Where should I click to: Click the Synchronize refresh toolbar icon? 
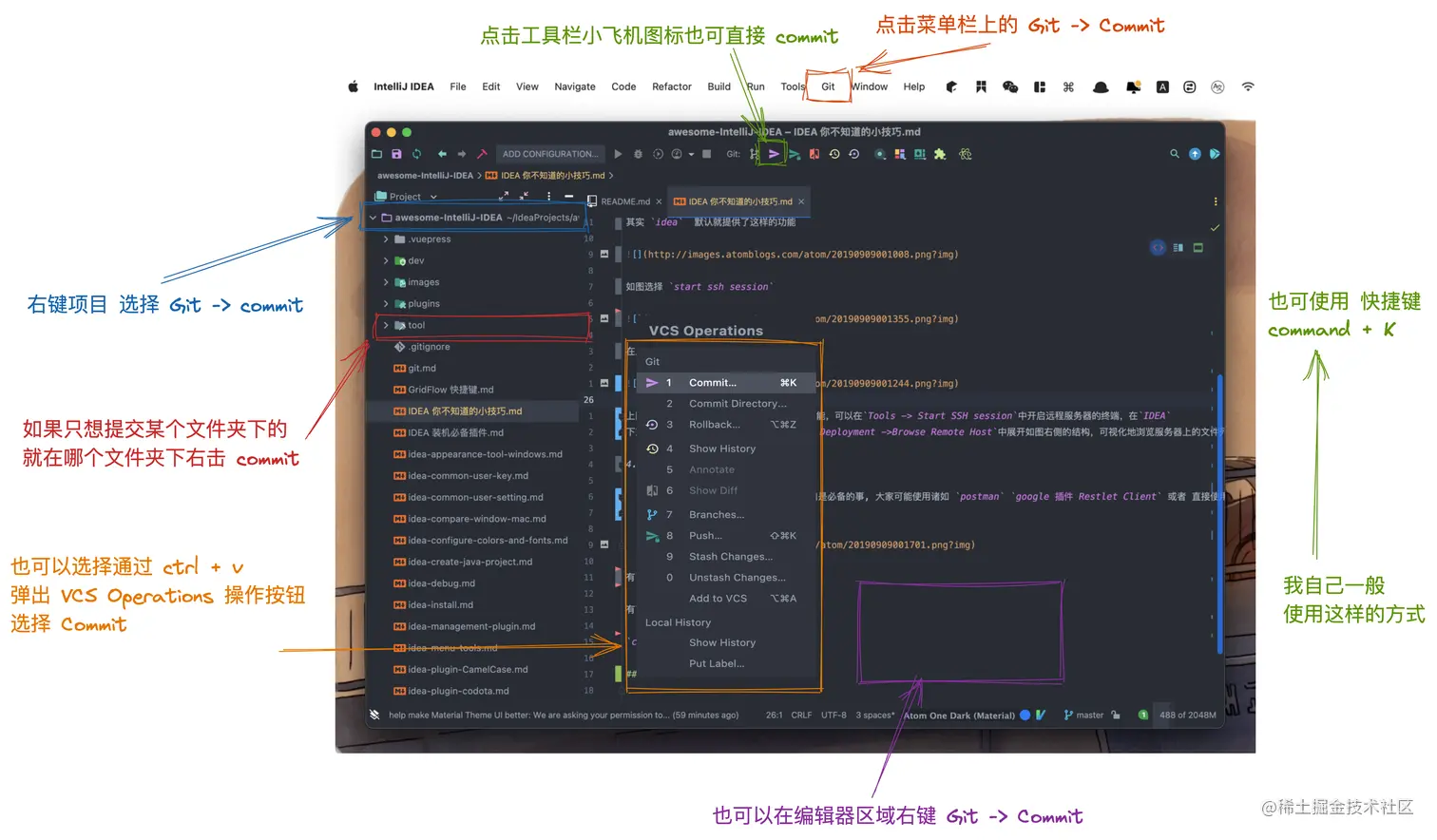click(x=416, y=154)
